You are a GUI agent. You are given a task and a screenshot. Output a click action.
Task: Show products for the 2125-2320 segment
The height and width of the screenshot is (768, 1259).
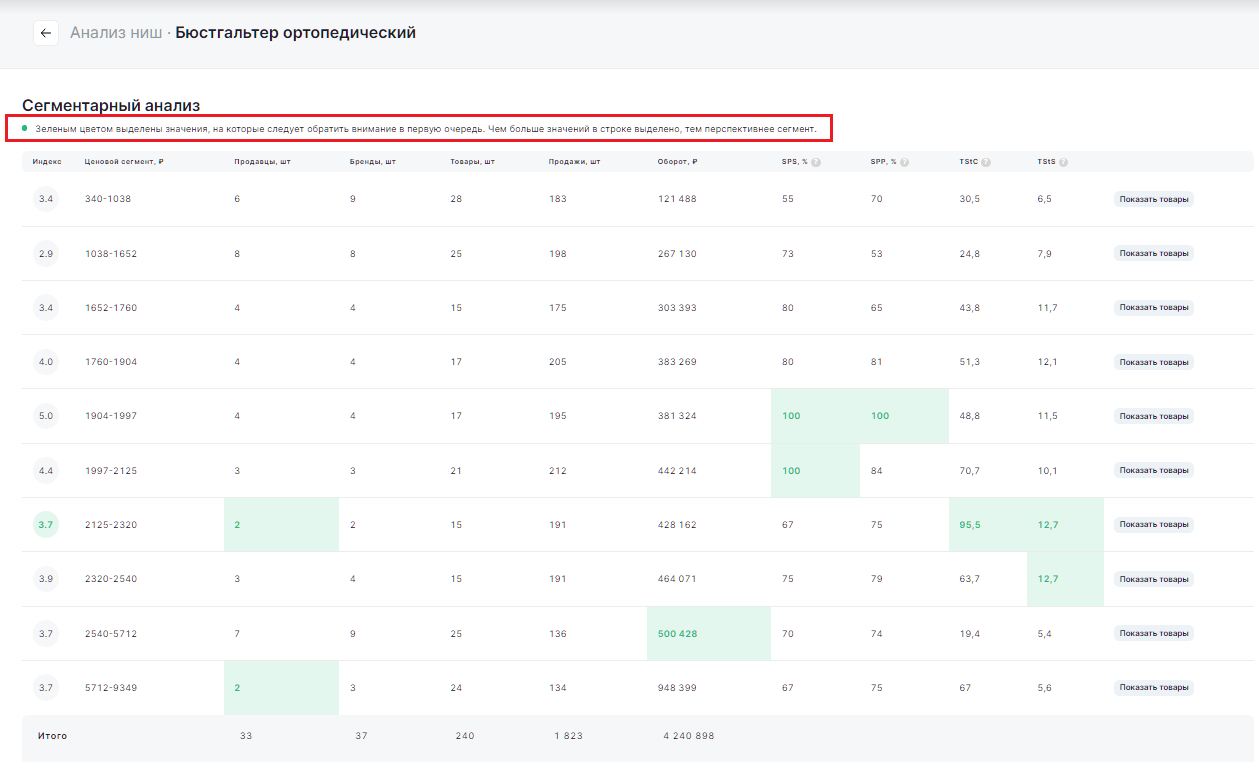pyautogui.click(x=1154, y=524)
